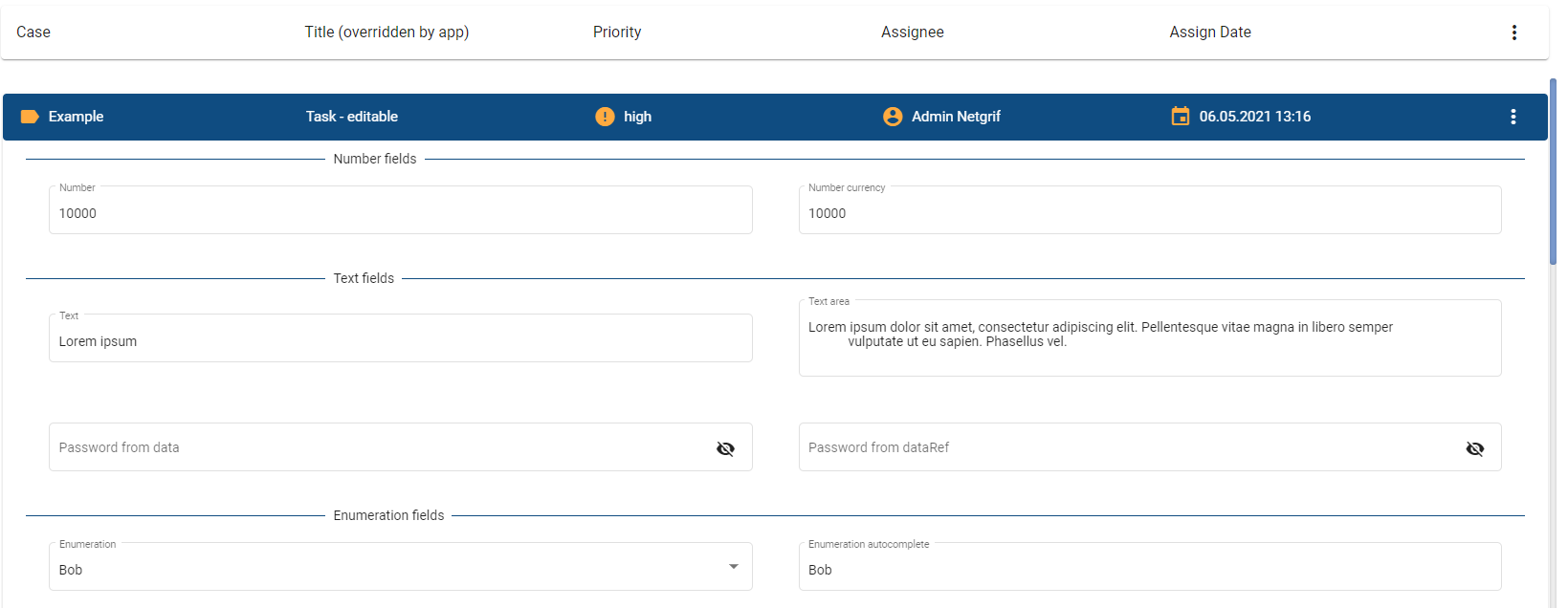Click the Admin Netgrif user avatar icon
Screen dimensions: 1568x608
click(x=893, y=117)
